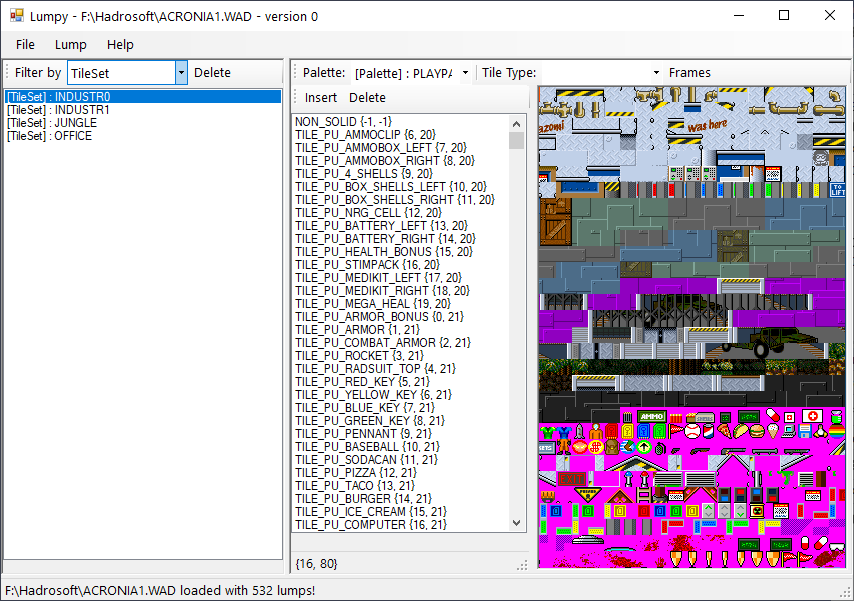Choose the pizza slice tile
Image resolution: width=854 pixels, height=601 pixels.
(x=724, y=431)
